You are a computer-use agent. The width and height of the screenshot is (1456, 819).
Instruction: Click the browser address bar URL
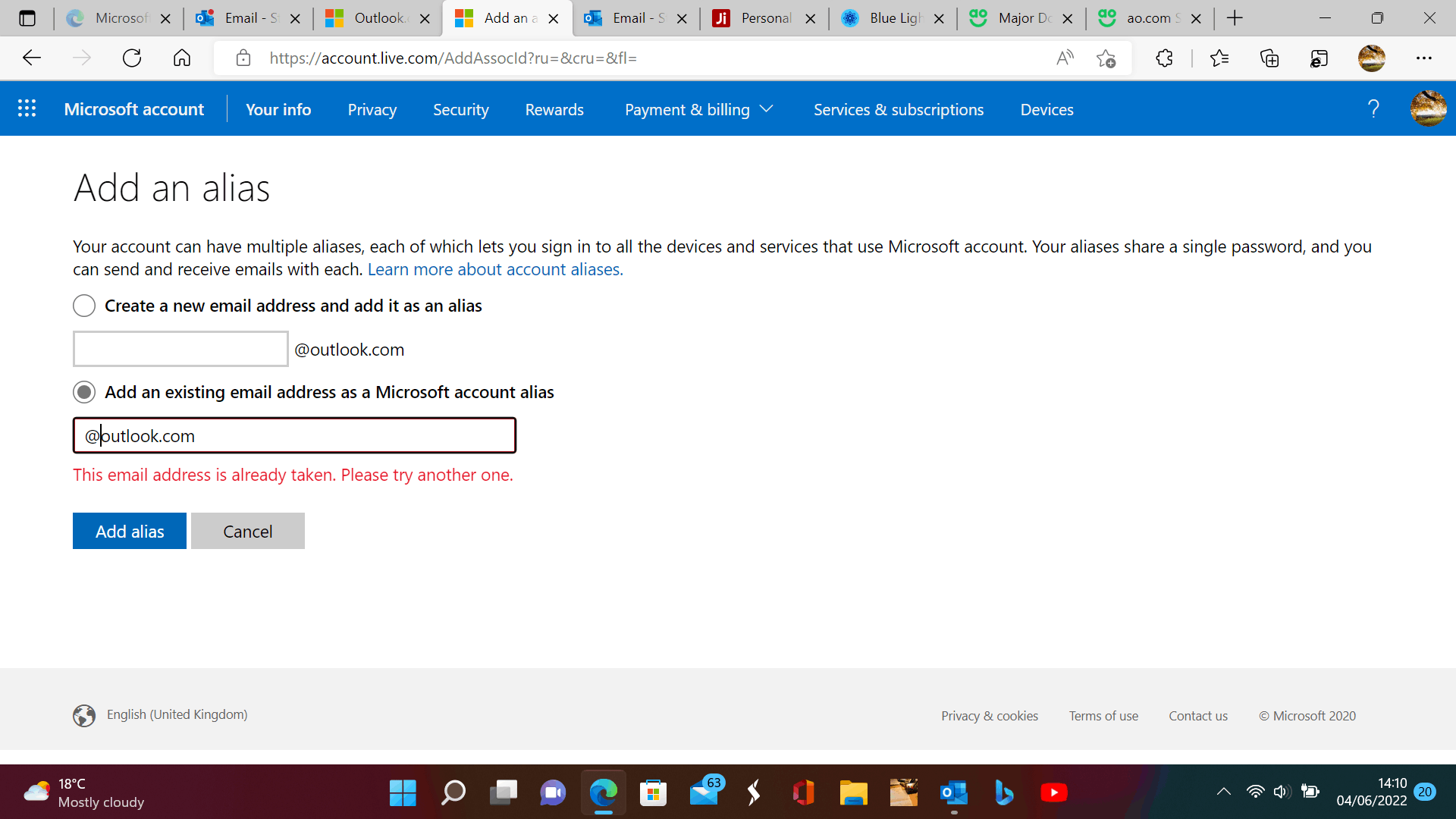click(x=453, y=58)
